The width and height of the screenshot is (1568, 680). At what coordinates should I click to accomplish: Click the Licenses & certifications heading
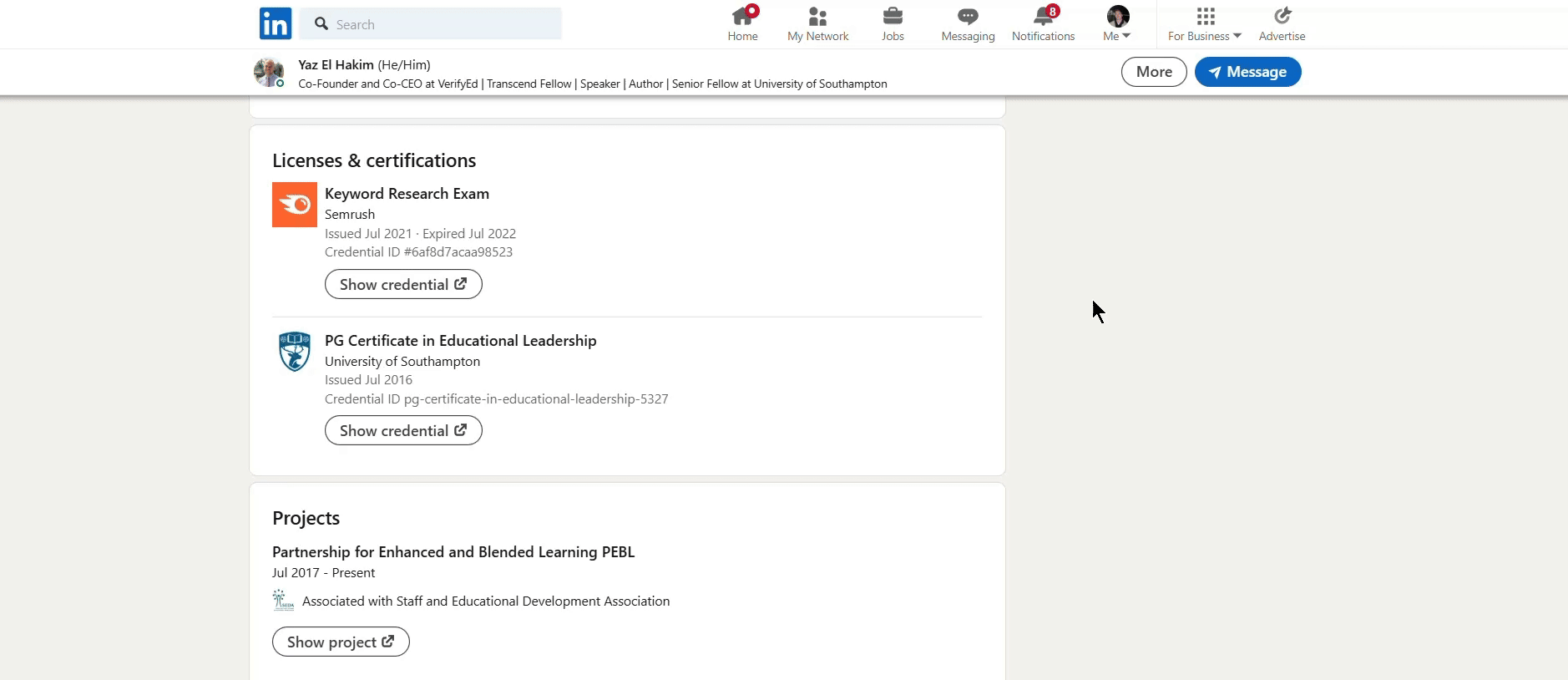(x=374, y=160)
